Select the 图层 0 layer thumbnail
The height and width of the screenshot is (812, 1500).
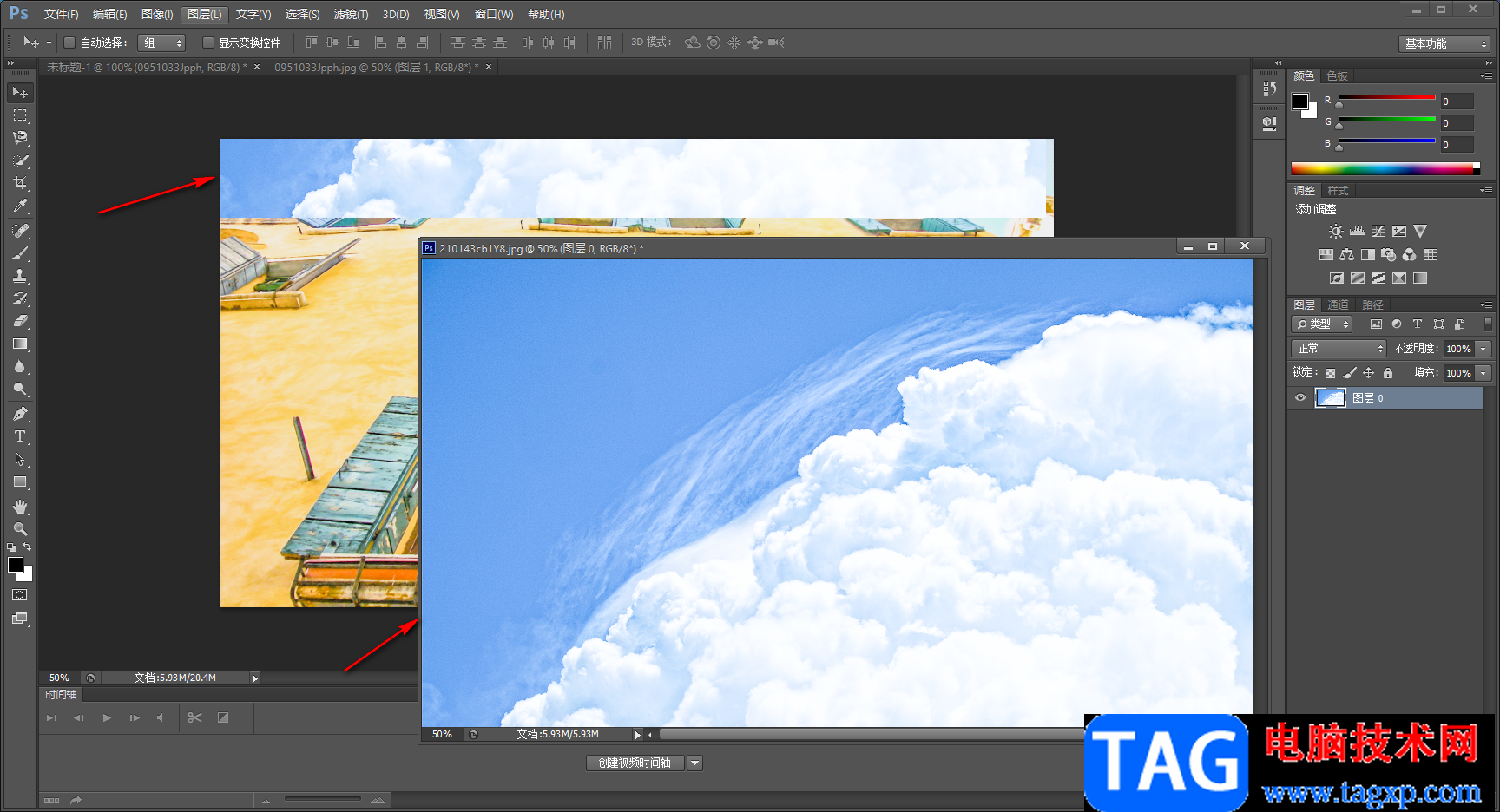[x=1331, y=398]
